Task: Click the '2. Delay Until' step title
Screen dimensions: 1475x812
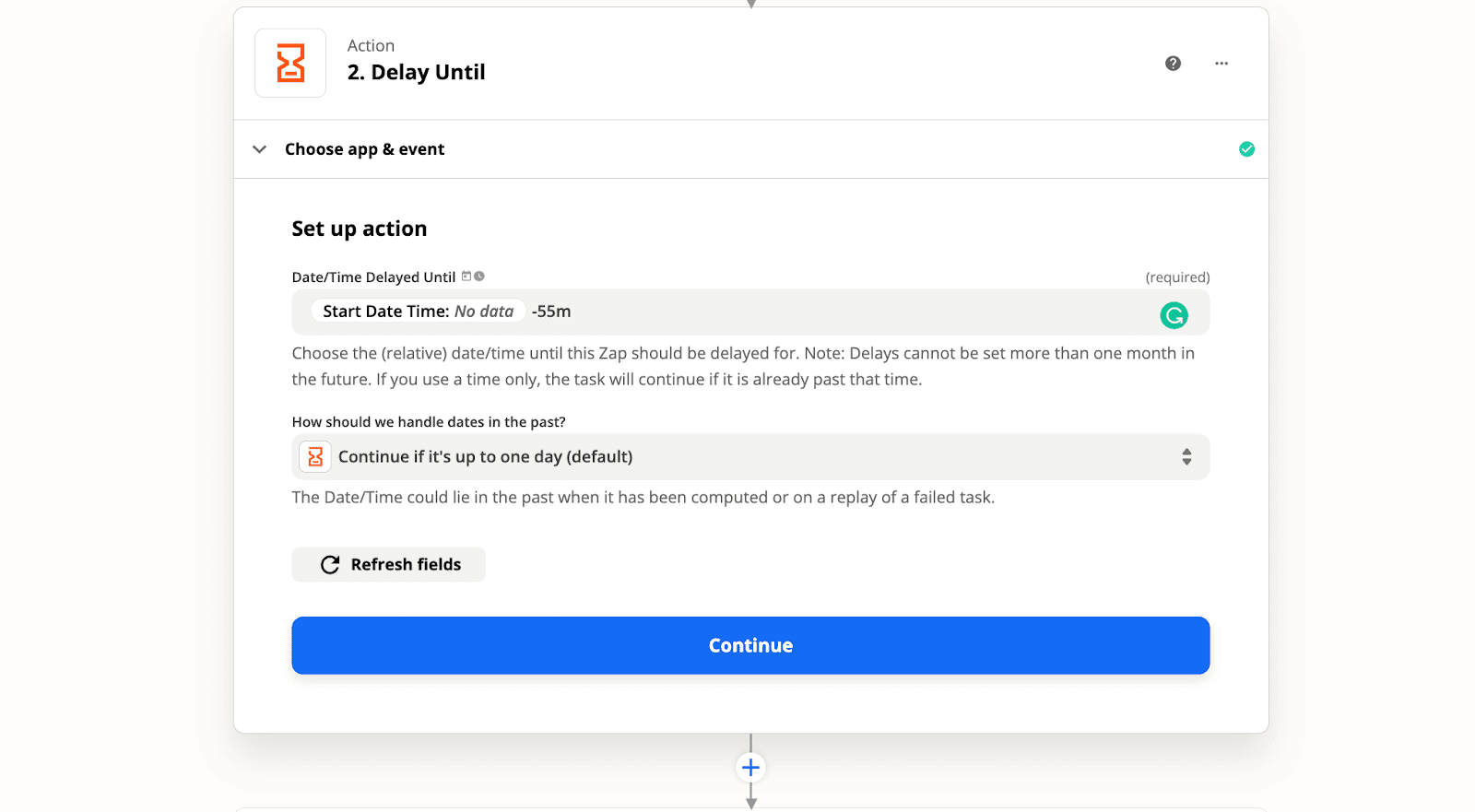Action: coord(416,72)
